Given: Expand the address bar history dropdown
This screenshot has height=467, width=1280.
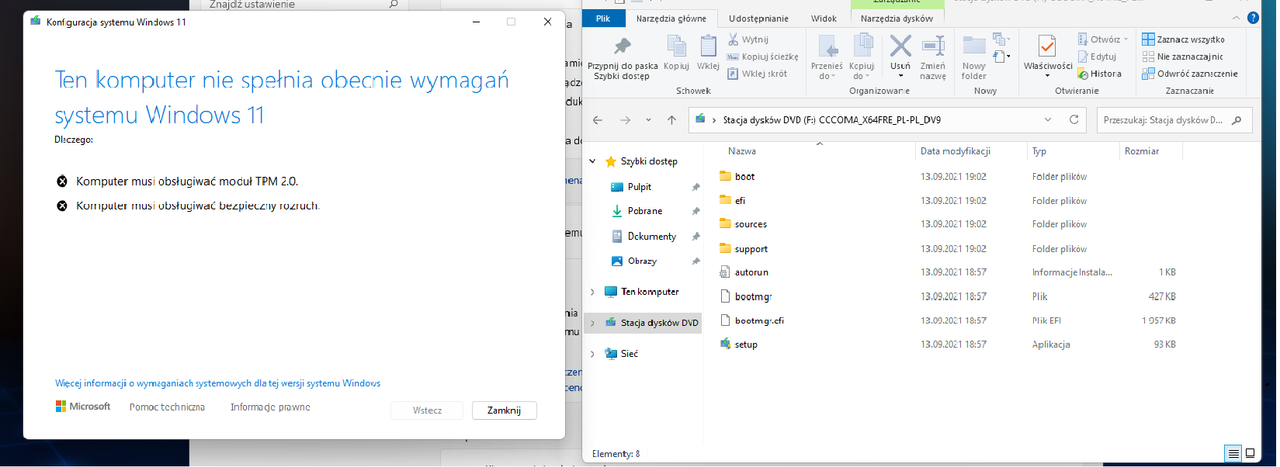Looking at the screenshot, I should coord(1048,120).
